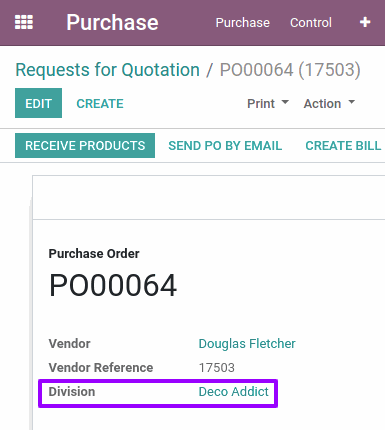
Task: Click the CREATE button
Action: 100,104
